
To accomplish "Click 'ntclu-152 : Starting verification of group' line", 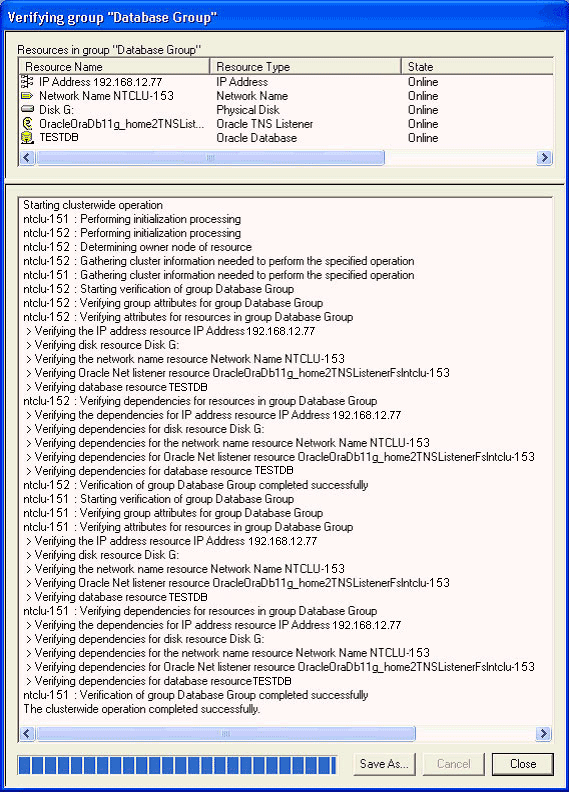I will point(159,289).
